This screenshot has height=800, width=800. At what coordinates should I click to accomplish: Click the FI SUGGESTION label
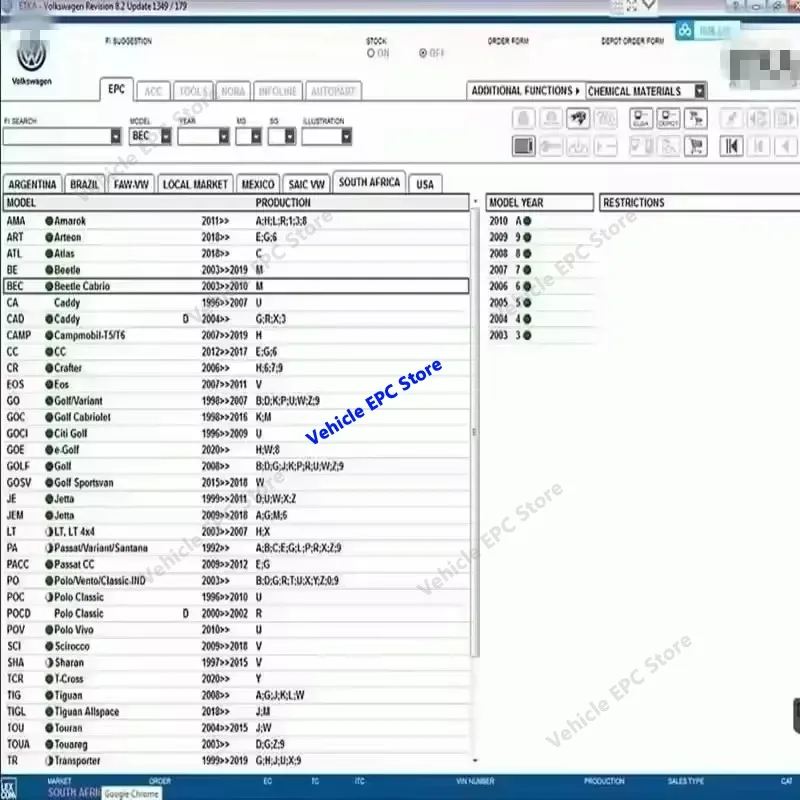129,41
